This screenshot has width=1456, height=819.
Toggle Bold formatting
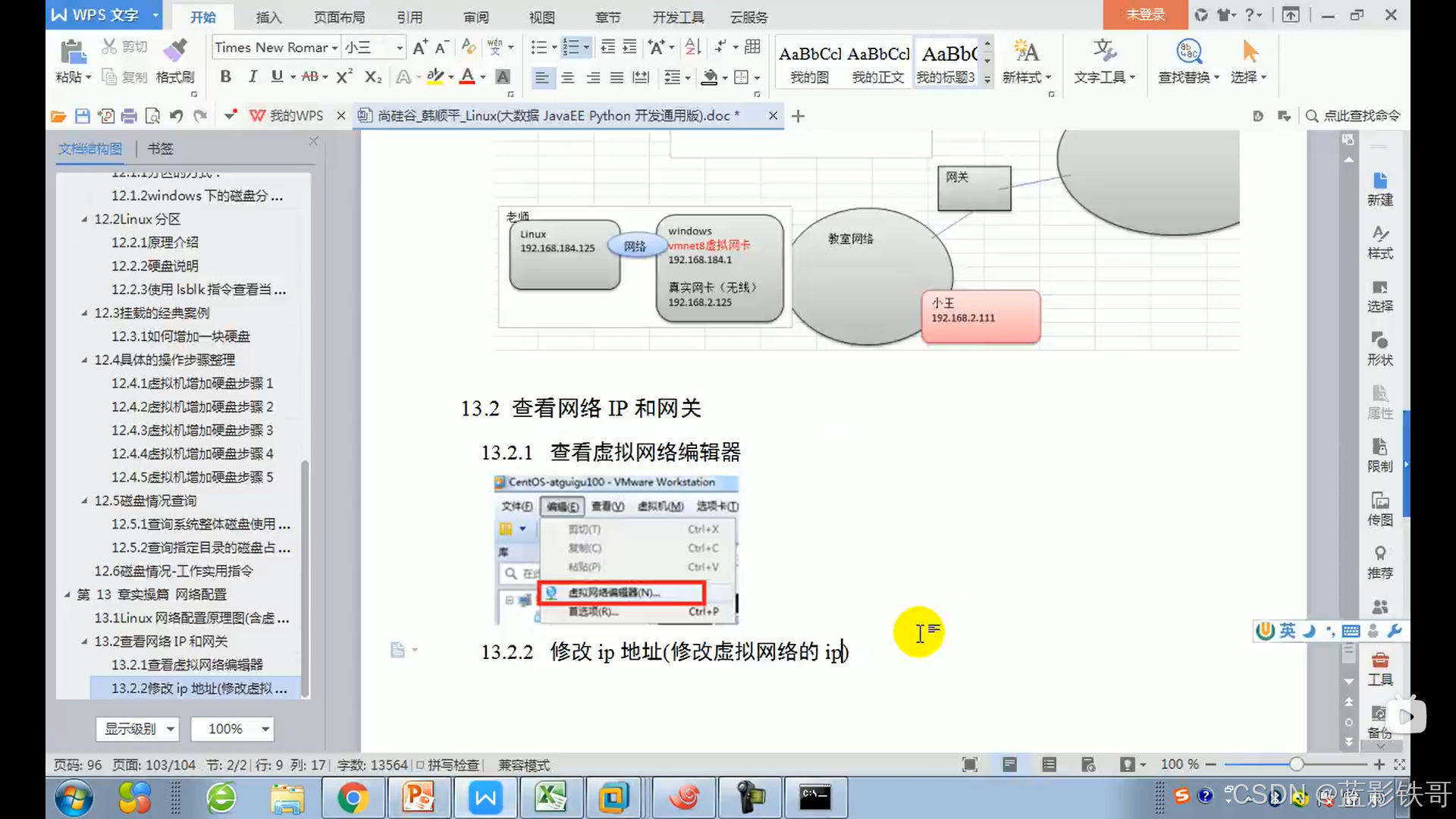tap(225, 77)
